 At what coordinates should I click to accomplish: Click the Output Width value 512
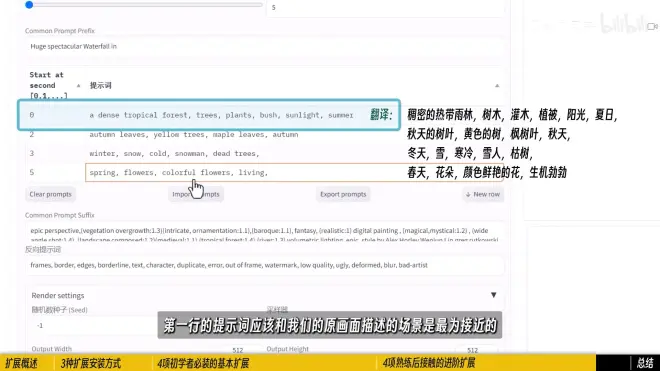(x=238, y=350)
